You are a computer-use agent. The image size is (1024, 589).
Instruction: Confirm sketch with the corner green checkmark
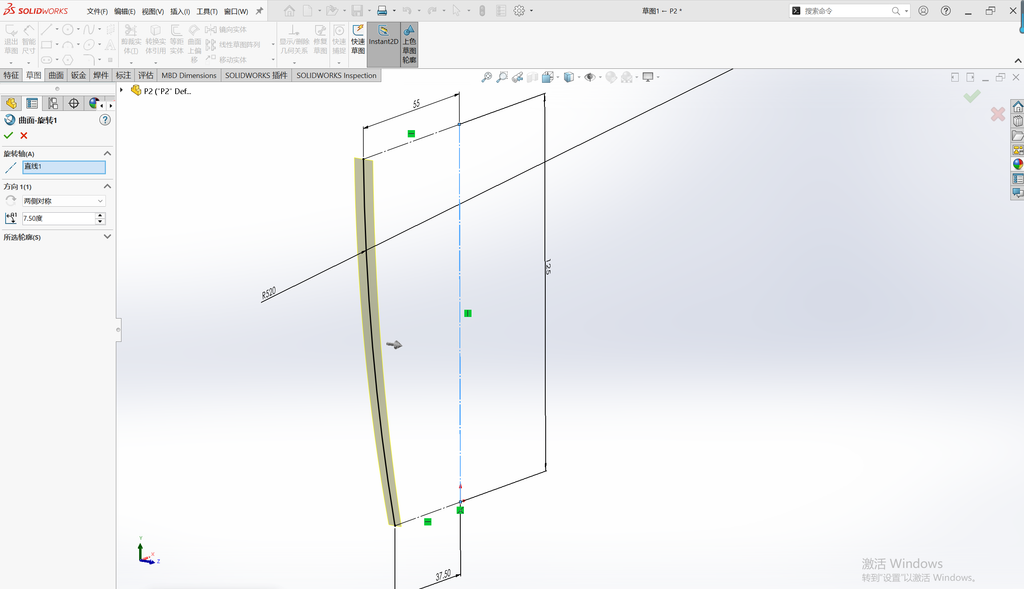pyautogui.click(x=972, y=97)
